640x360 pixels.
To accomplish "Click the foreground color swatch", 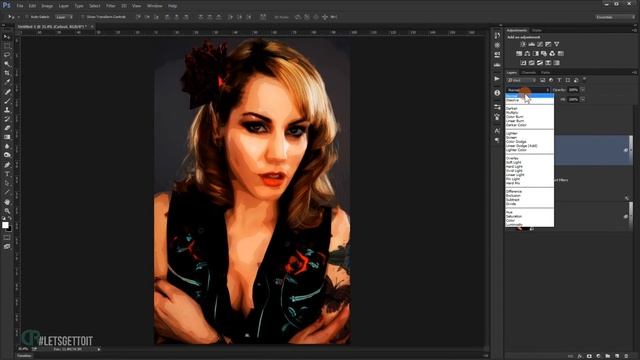I will pyautogui.click(x=5, y=225).
